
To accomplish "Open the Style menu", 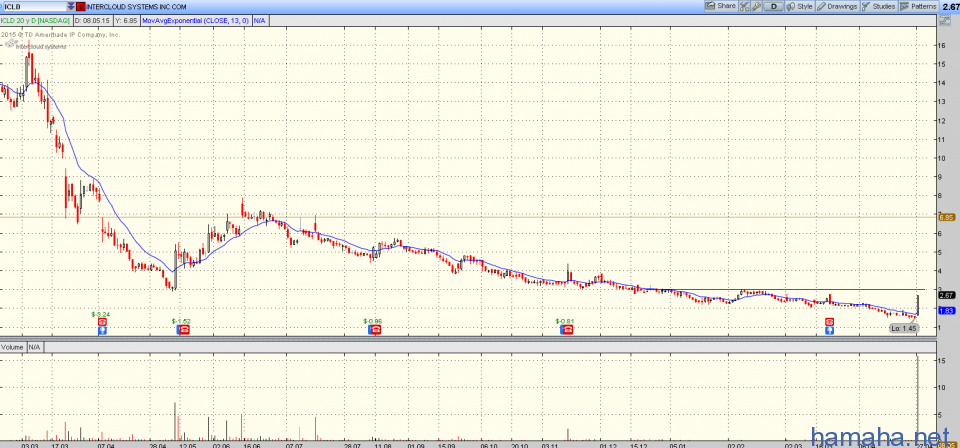I will tap(800, 6).
